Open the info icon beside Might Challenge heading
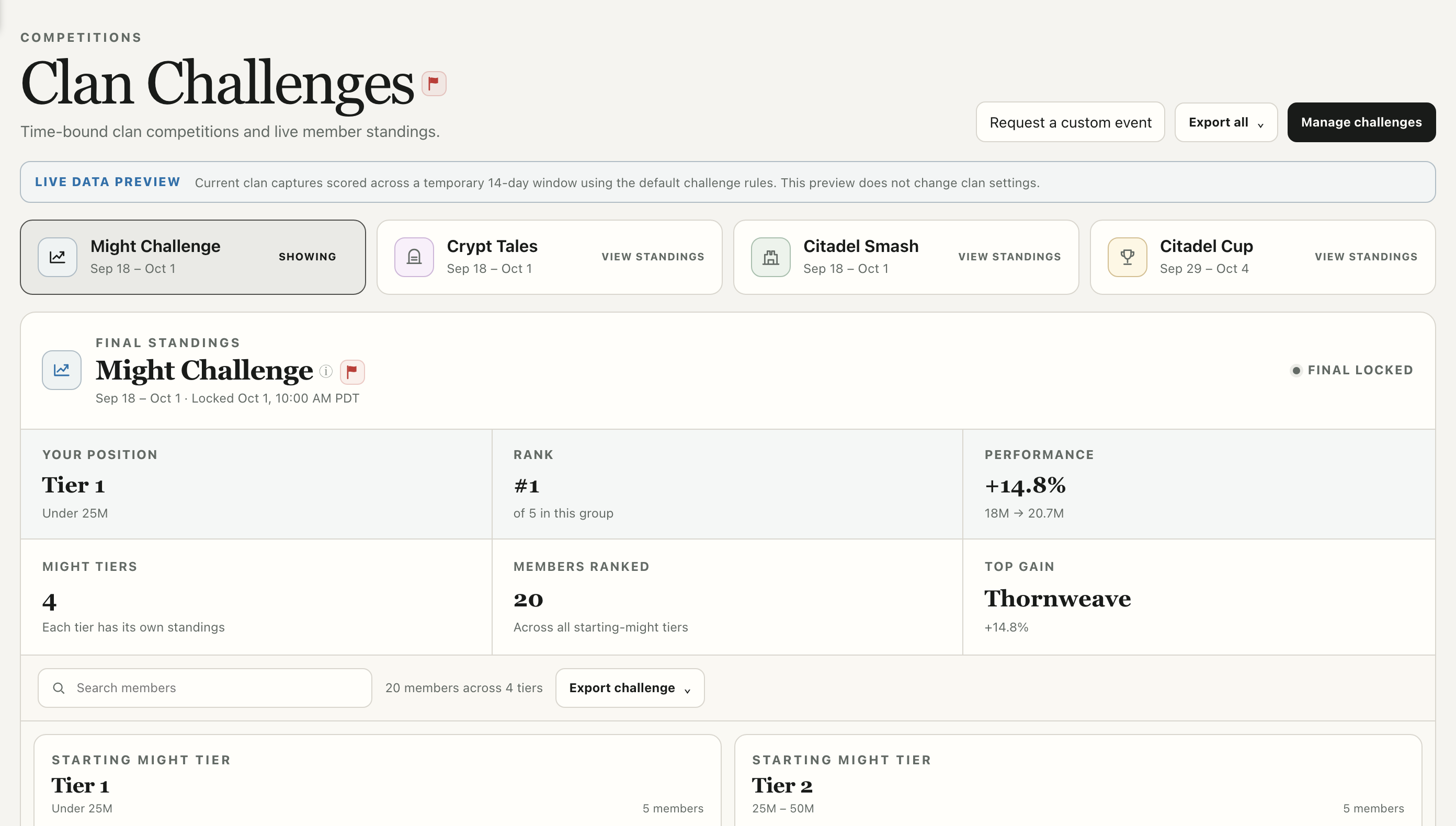1456x826 pixels. (x=326, y=371)
